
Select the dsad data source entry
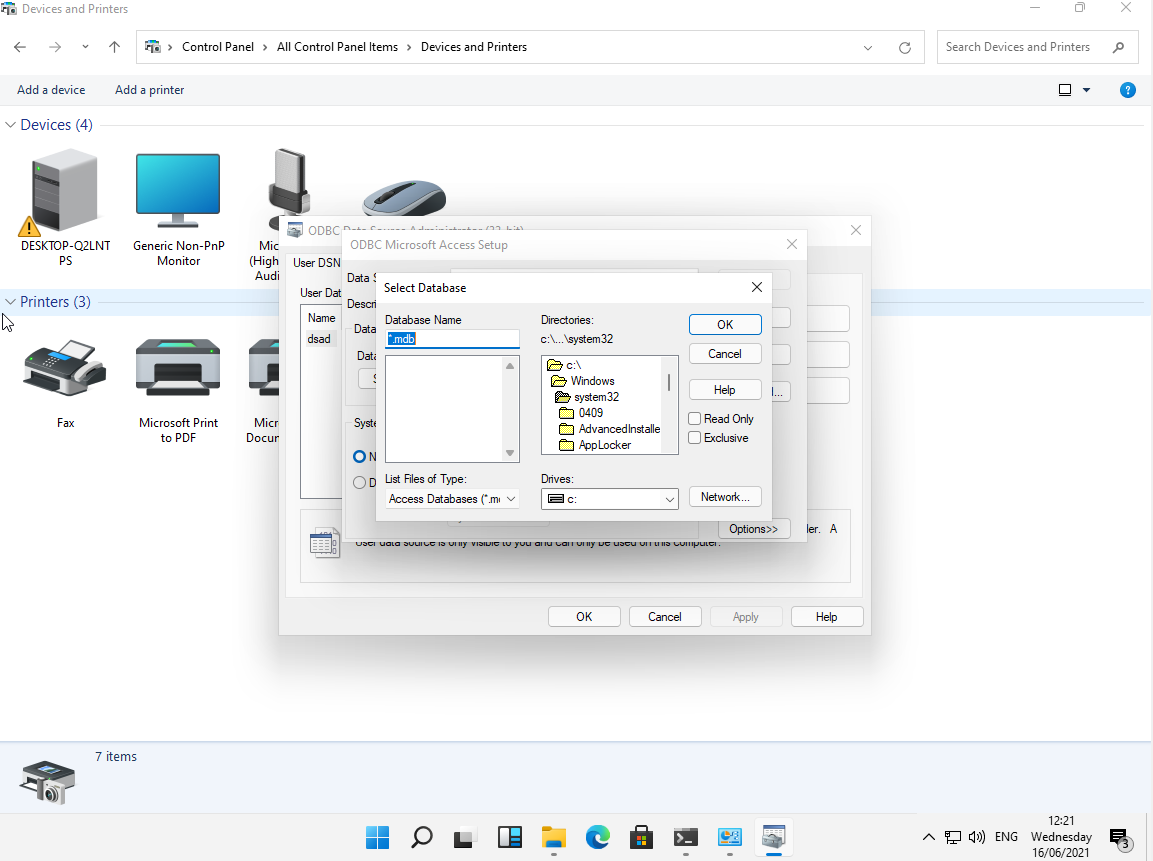(x=319, y=339)
